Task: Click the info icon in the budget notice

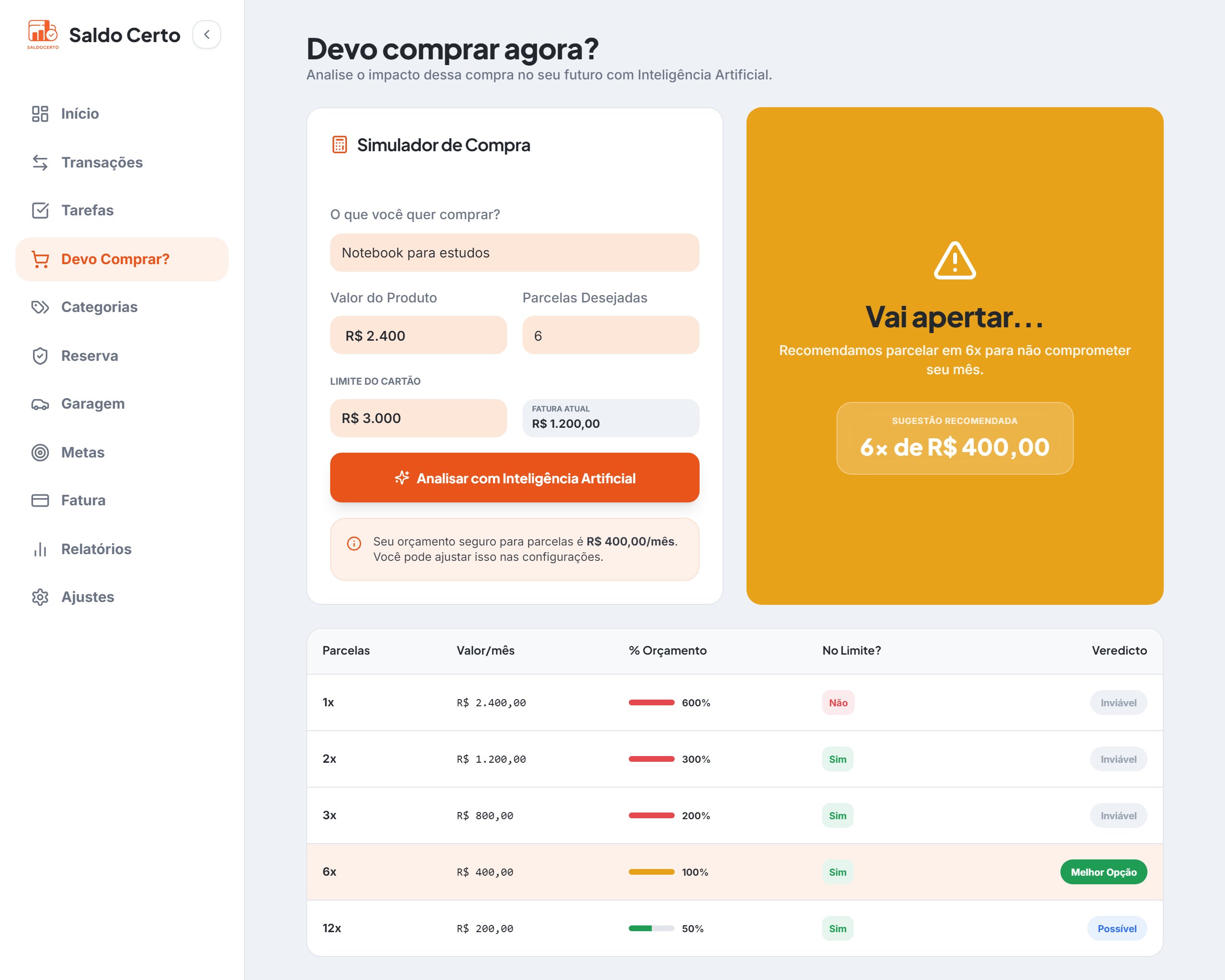Action: click(354, 544)
